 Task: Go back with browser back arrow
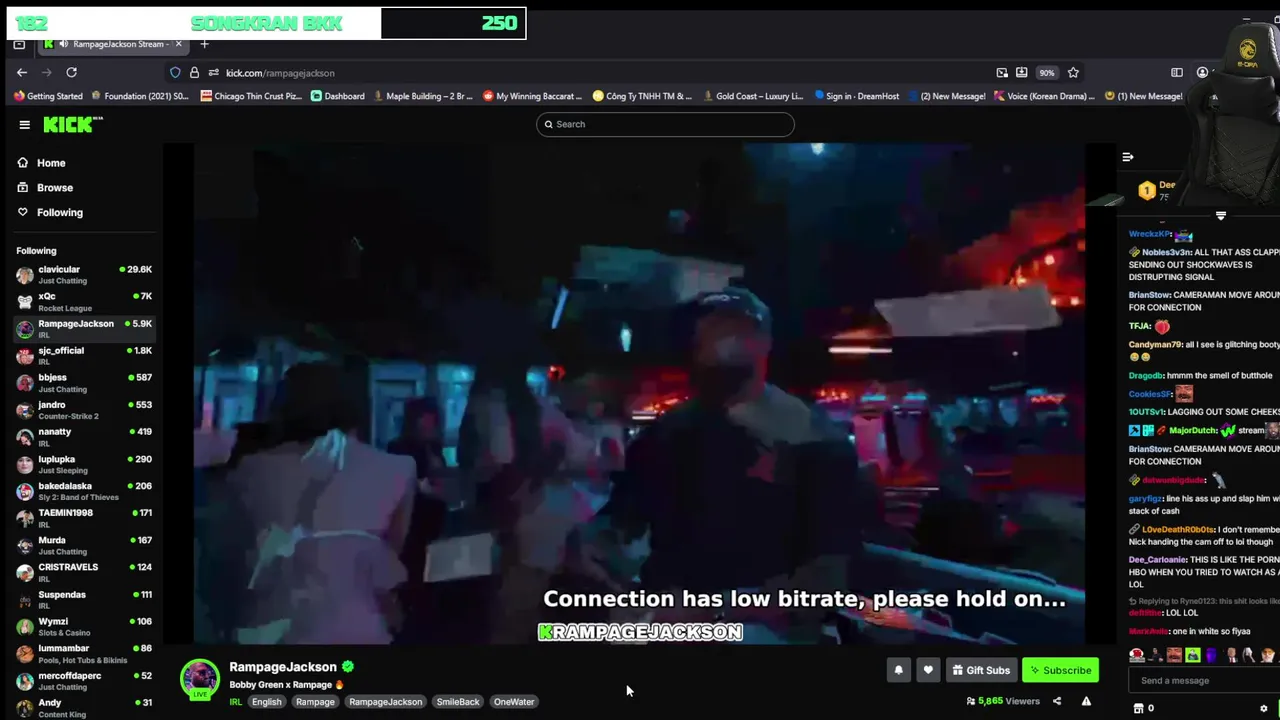(x=22, y=73)
